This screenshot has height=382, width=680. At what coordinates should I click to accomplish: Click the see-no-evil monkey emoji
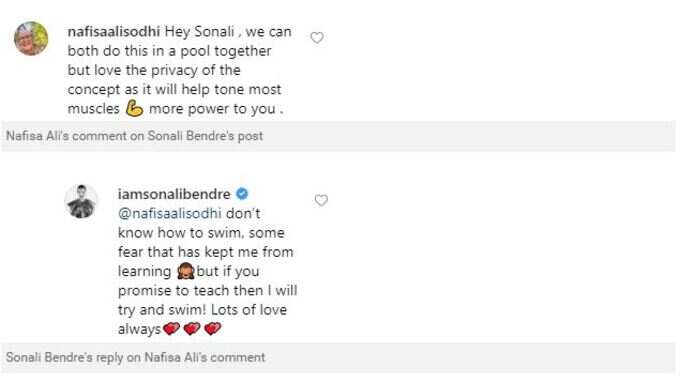(x=186, y=271)
